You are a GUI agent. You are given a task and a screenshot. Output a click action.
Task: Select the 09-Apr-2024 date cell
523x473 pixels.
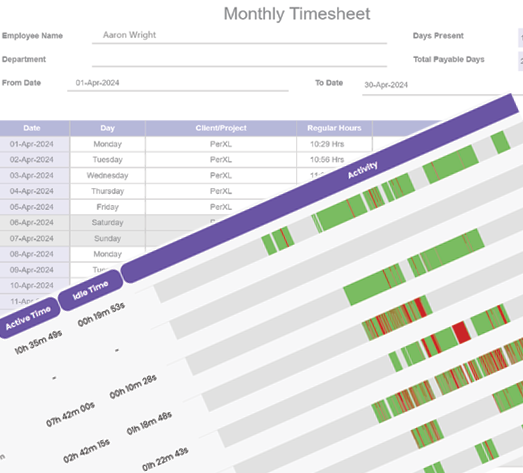tap(34, 270)
